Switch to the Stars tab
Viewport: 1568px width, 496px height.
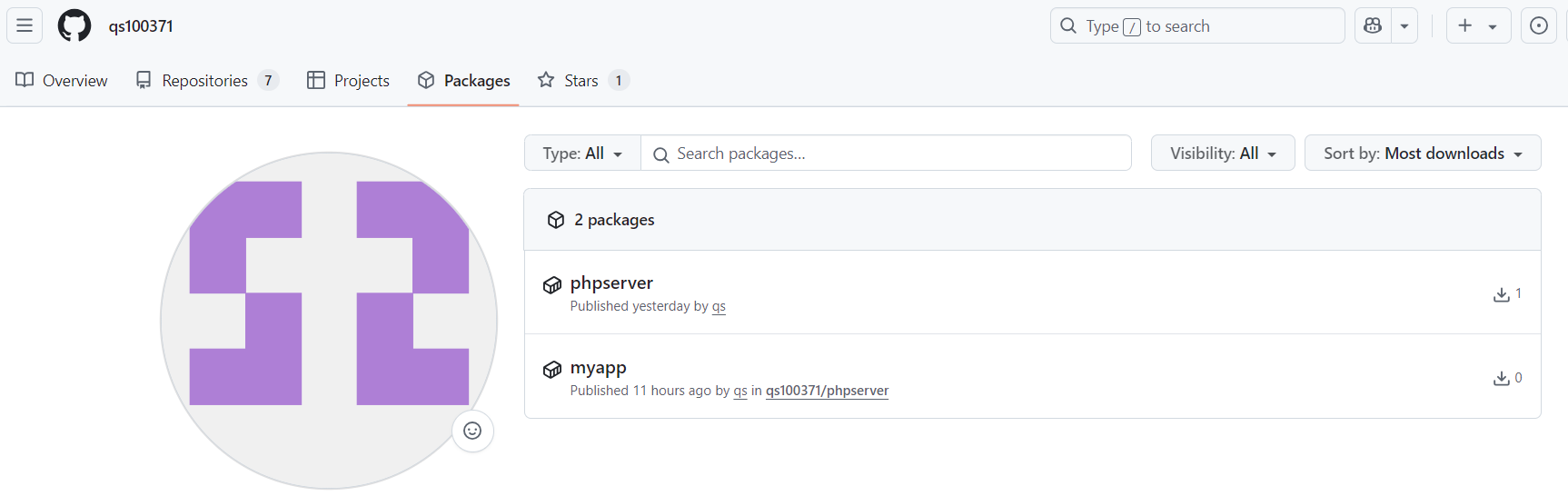583,80
